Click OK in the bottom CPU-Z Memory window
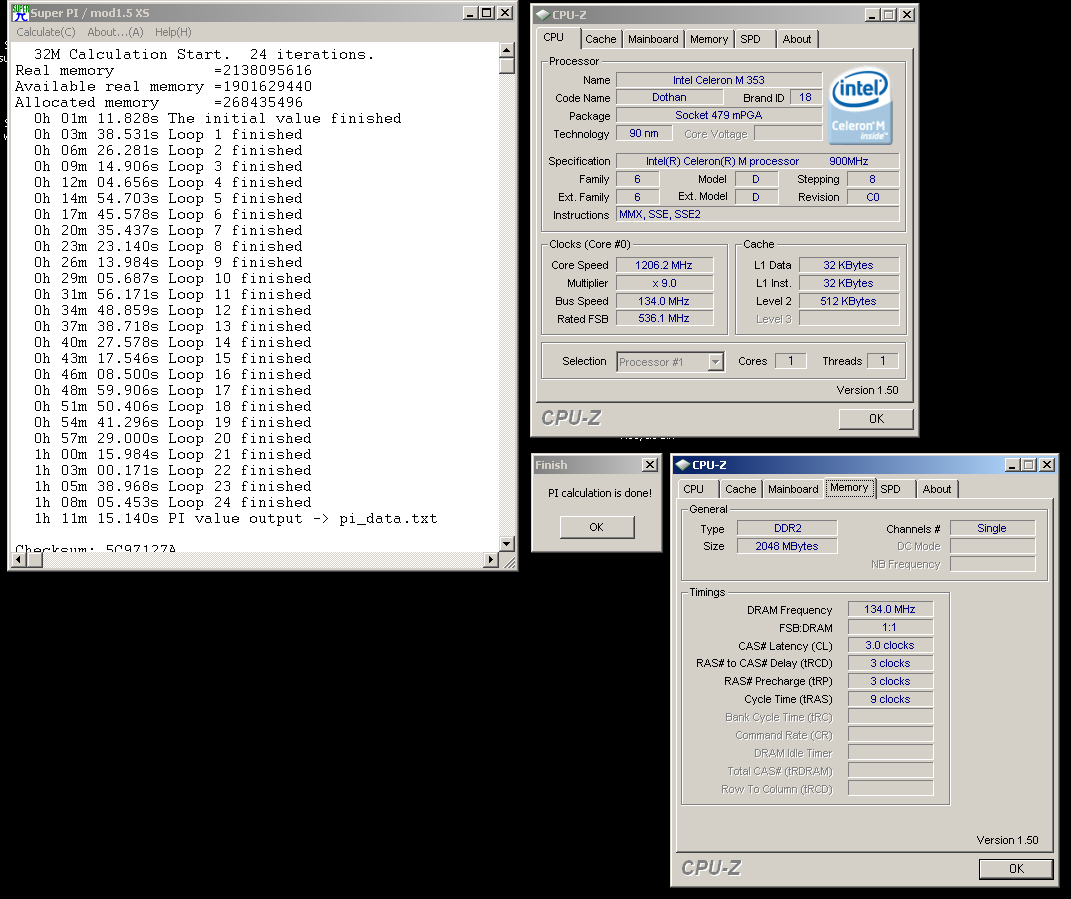 tap(1016, 868)
